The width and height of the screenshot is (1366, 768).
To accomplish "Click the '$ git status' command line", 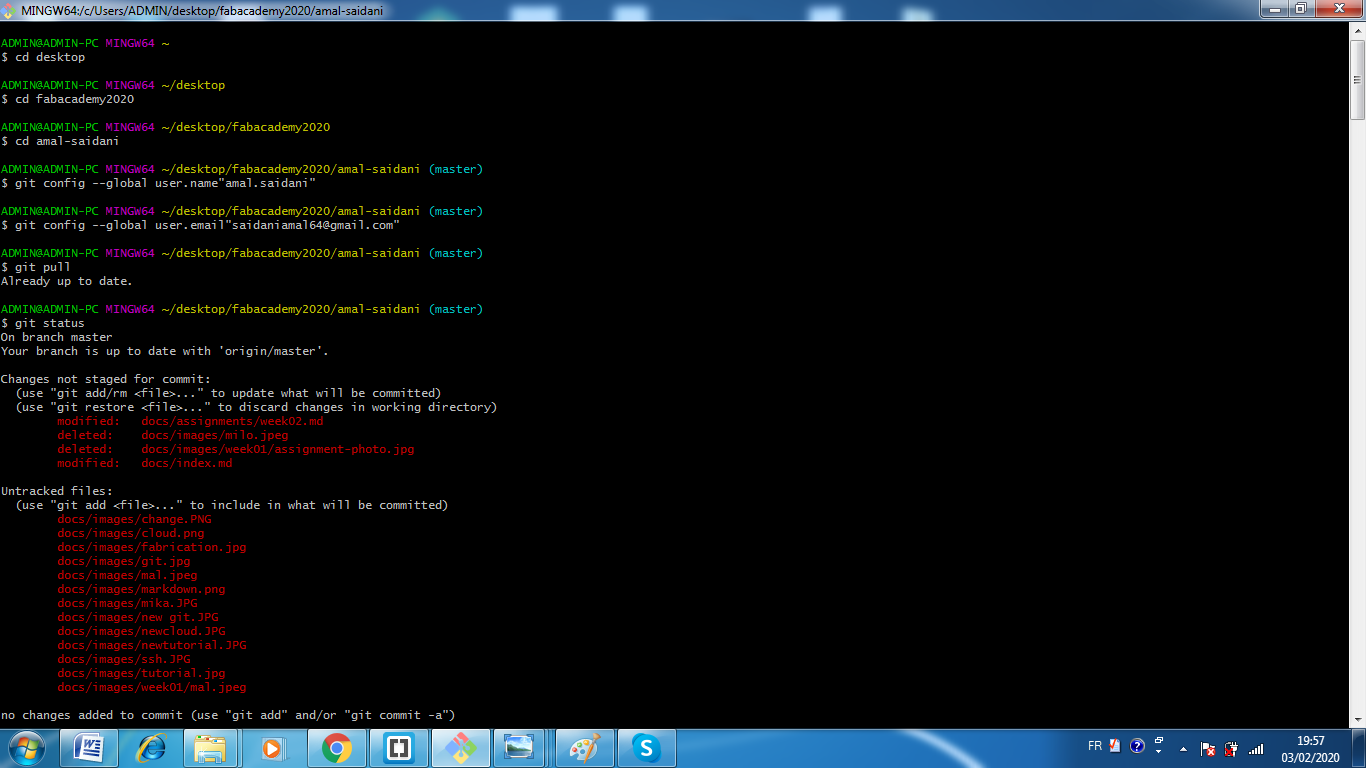I will coord(43,323).
